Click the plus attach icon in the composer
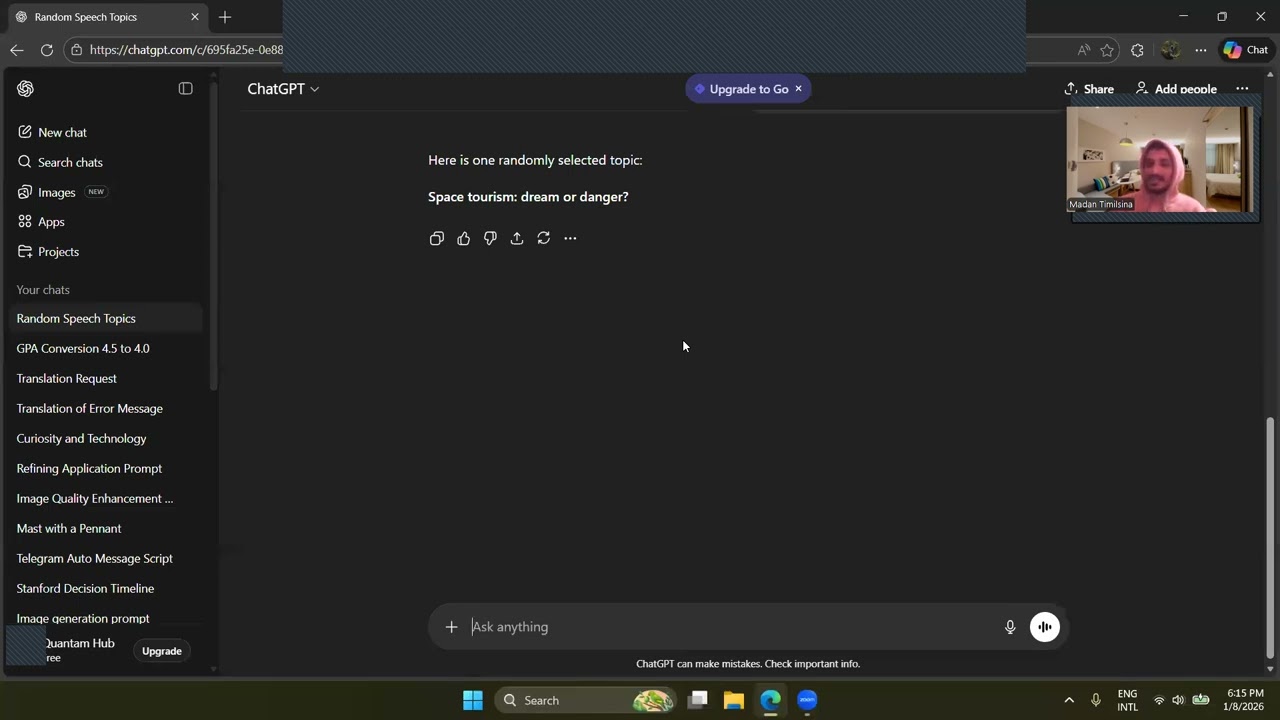This screenshot has height=720, width=1280. click(x=451, y=627)
